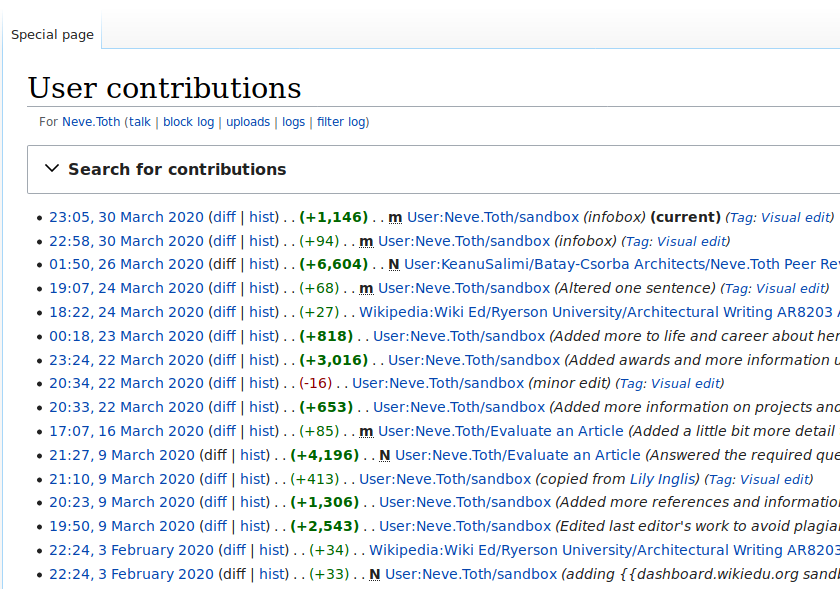This screenshot has height=589, width=840.
Task: Expand the Search for contributions chevron
Action: [x=52, y=169]
